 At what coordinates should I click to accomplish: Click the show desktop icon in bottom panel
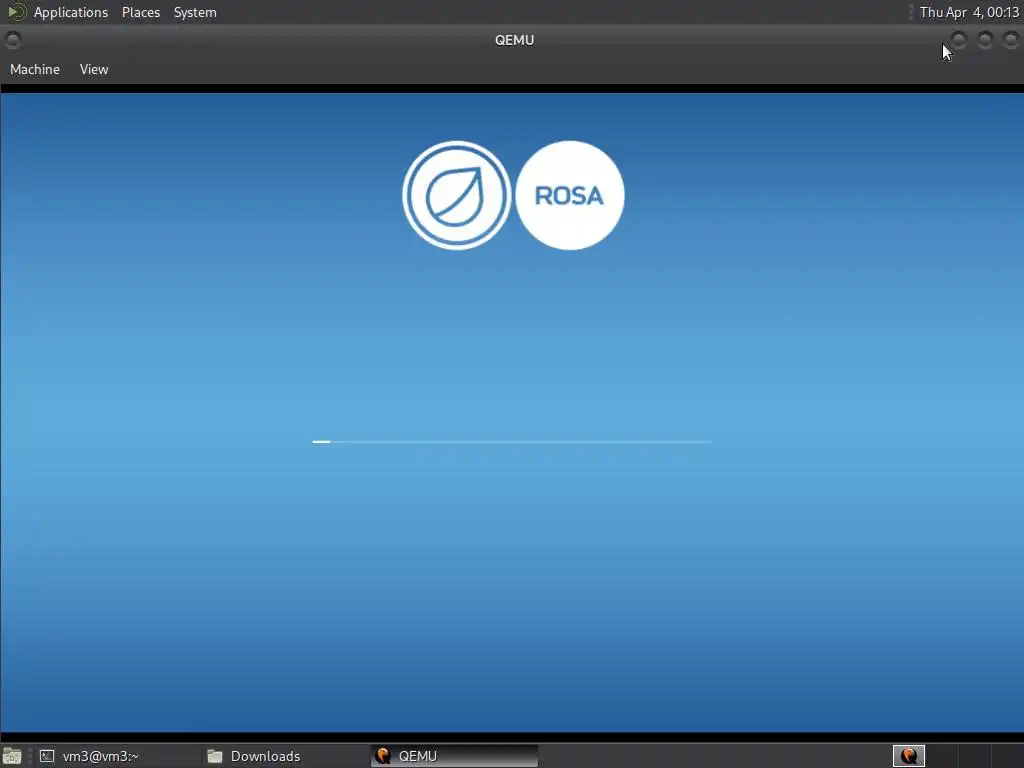pos(12,756)
